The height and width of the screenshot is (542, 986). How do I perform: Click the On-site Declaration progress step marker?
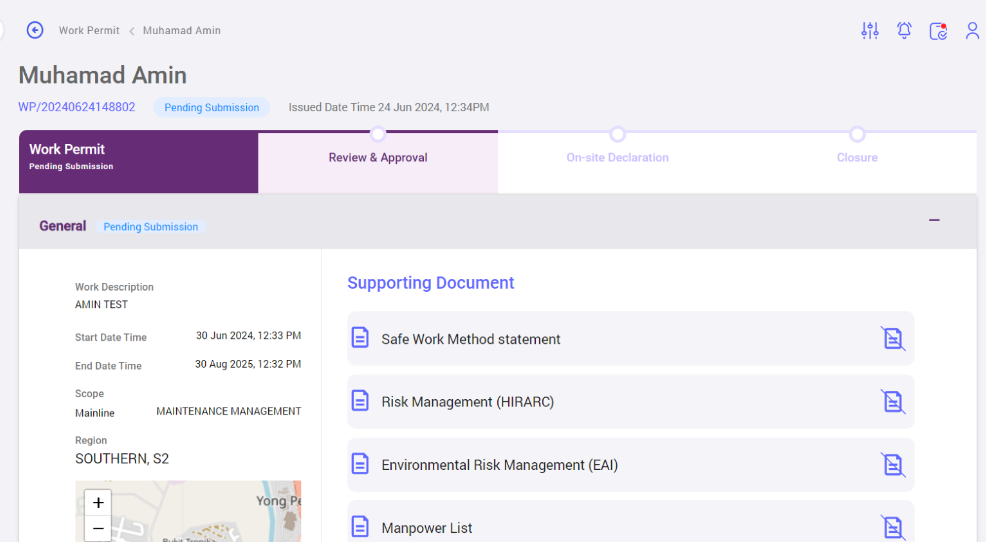tap(618, 134)
